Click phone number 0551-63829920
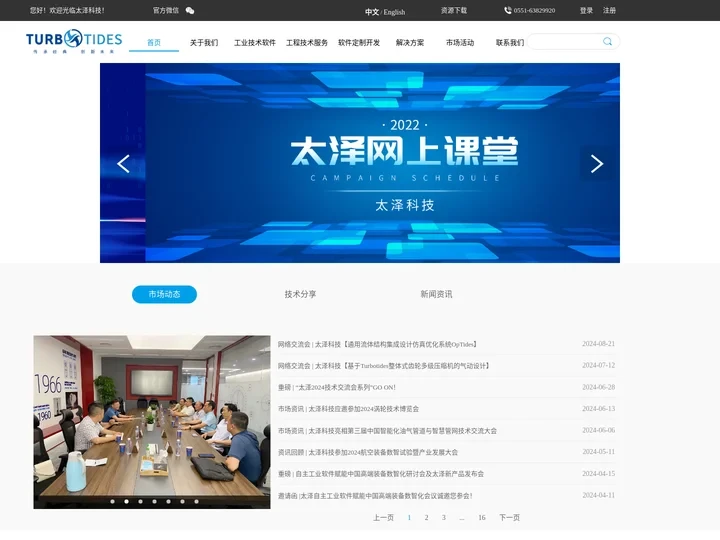 click(x=534, y=11)
